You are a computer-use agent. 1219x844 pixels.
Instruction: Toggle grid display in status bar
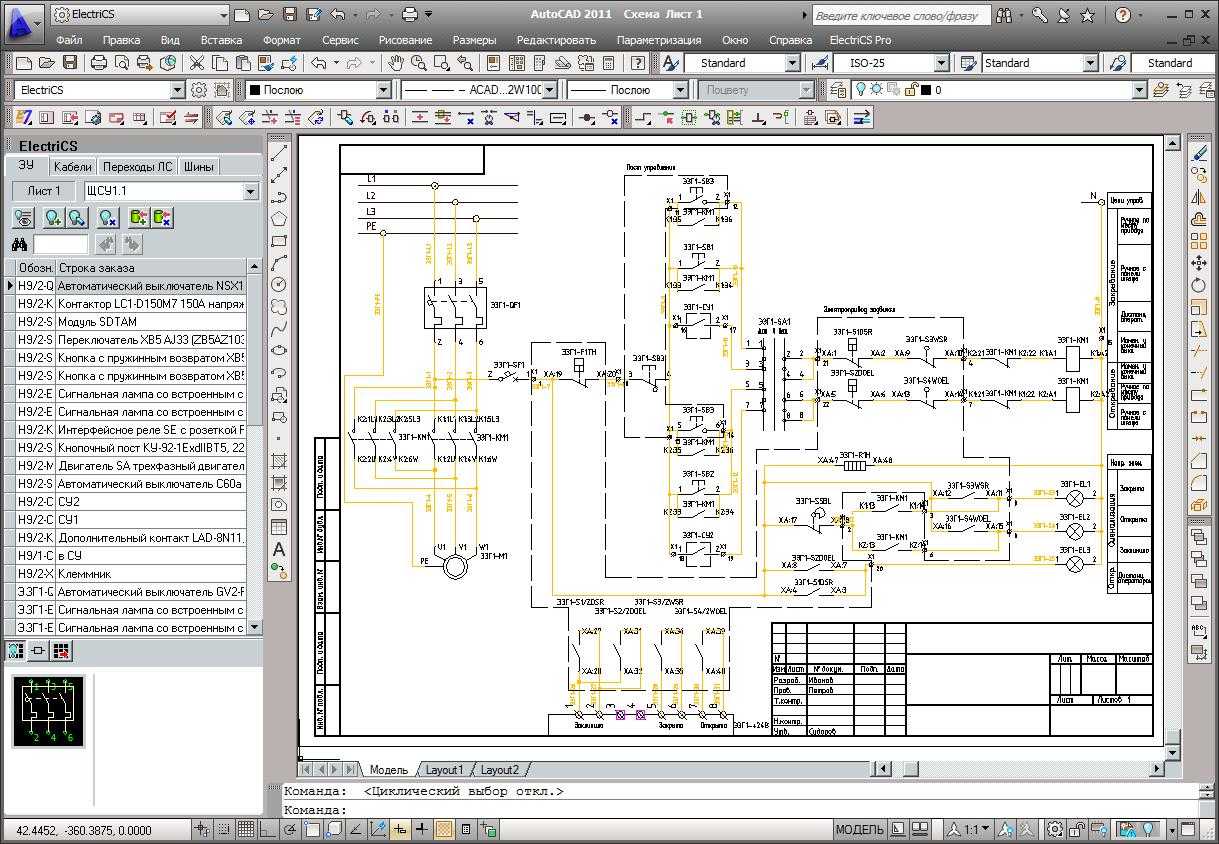[246, 829]
